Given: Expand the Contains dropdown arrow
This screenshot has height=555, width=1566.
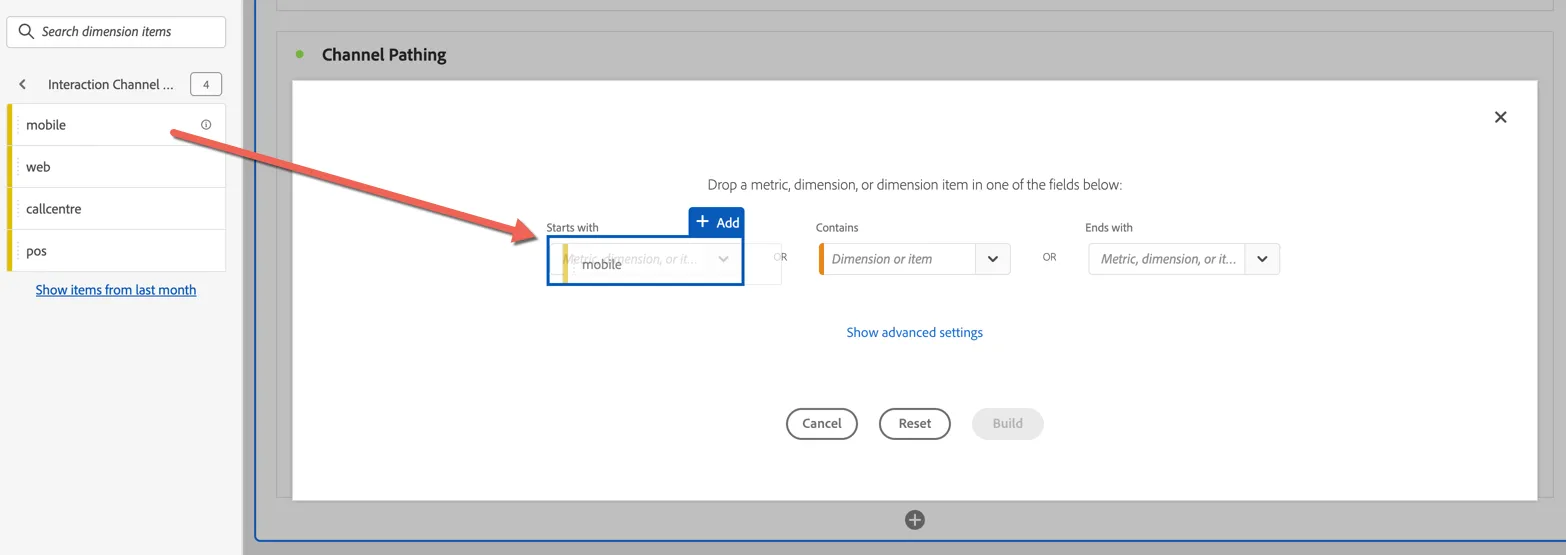Looking at the screenshot, I should point(992,259).
